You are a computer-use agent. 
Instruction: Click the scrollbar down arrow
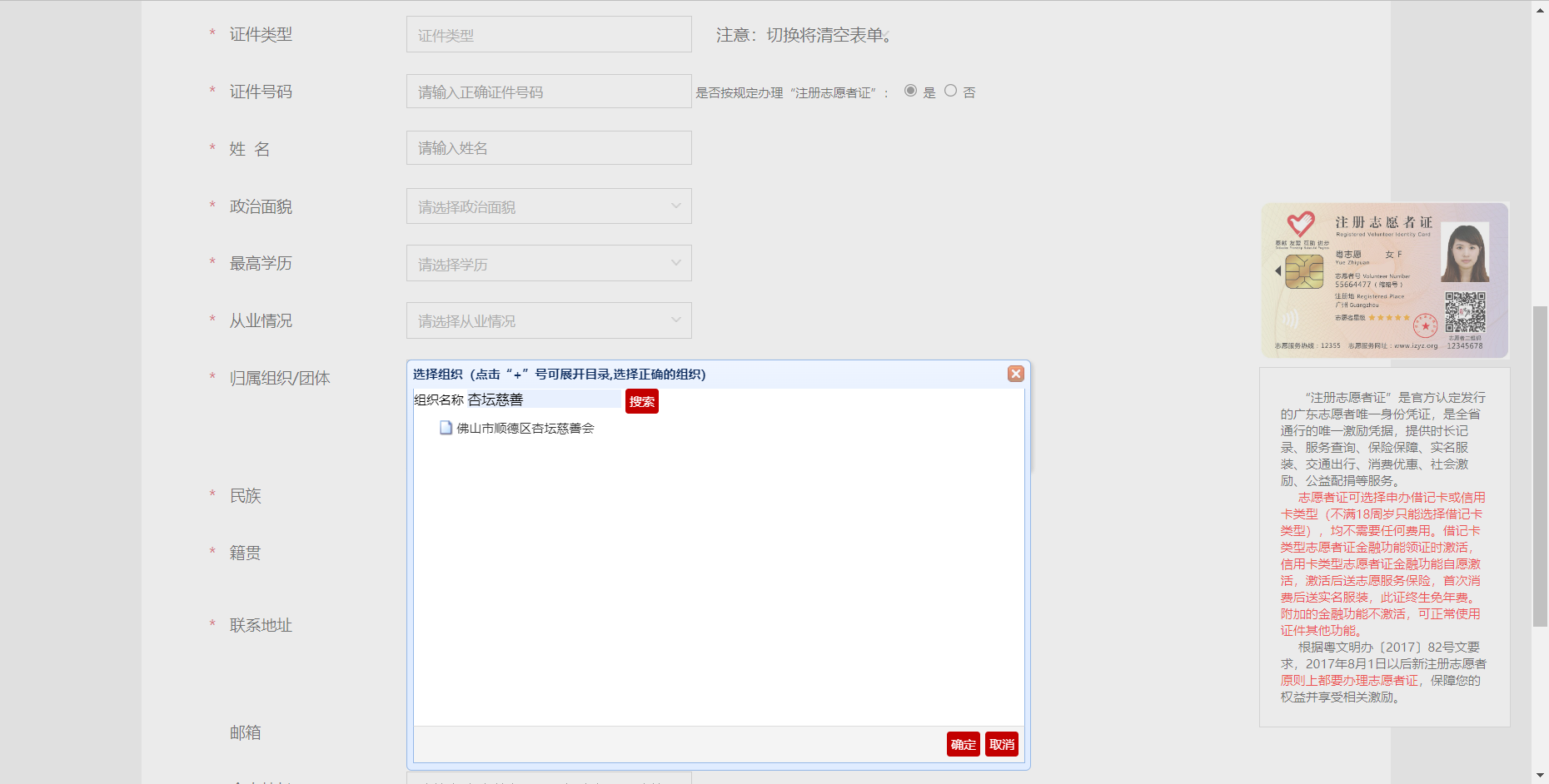point(1540,776)
